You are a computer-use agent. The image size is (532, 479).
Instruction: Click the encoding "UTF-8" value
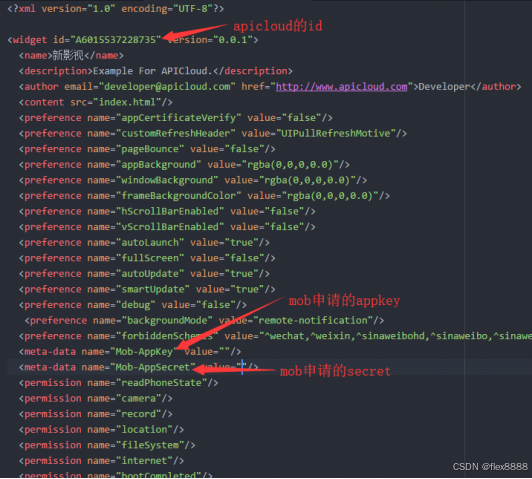[193, 9]
